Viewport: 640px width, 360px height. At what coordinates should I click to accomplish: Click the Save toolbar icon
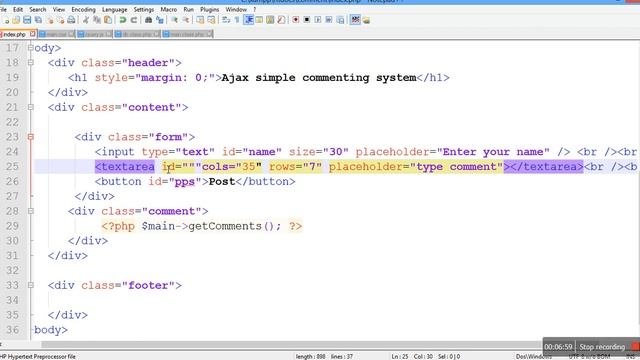coord(27,20)
